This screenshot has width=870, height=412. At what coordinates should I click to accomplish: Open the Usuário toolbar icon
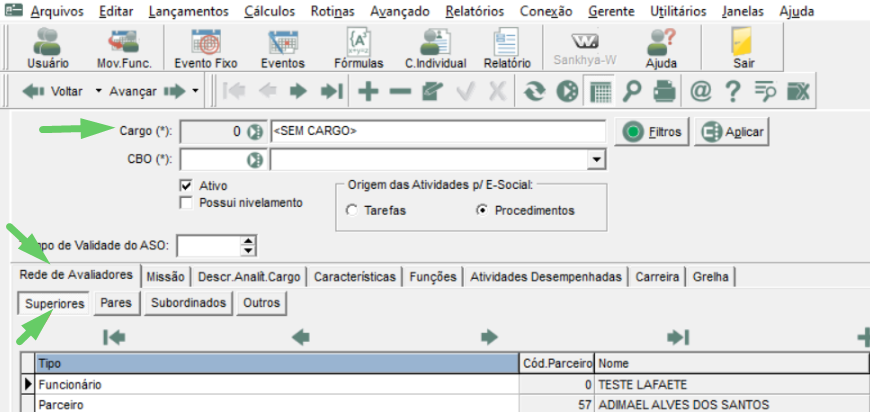click(x=48, y=48)
